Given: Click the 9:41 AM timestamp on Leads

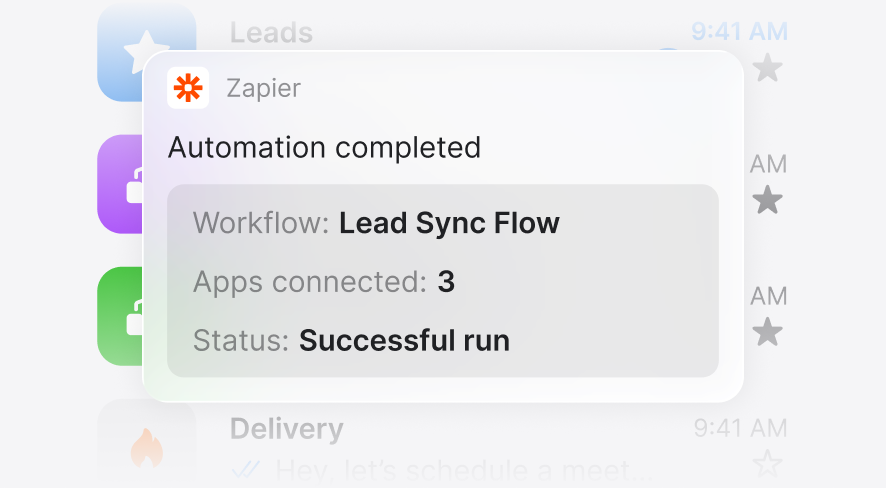Looking at the screenshot, I should [x=740, y=32].
